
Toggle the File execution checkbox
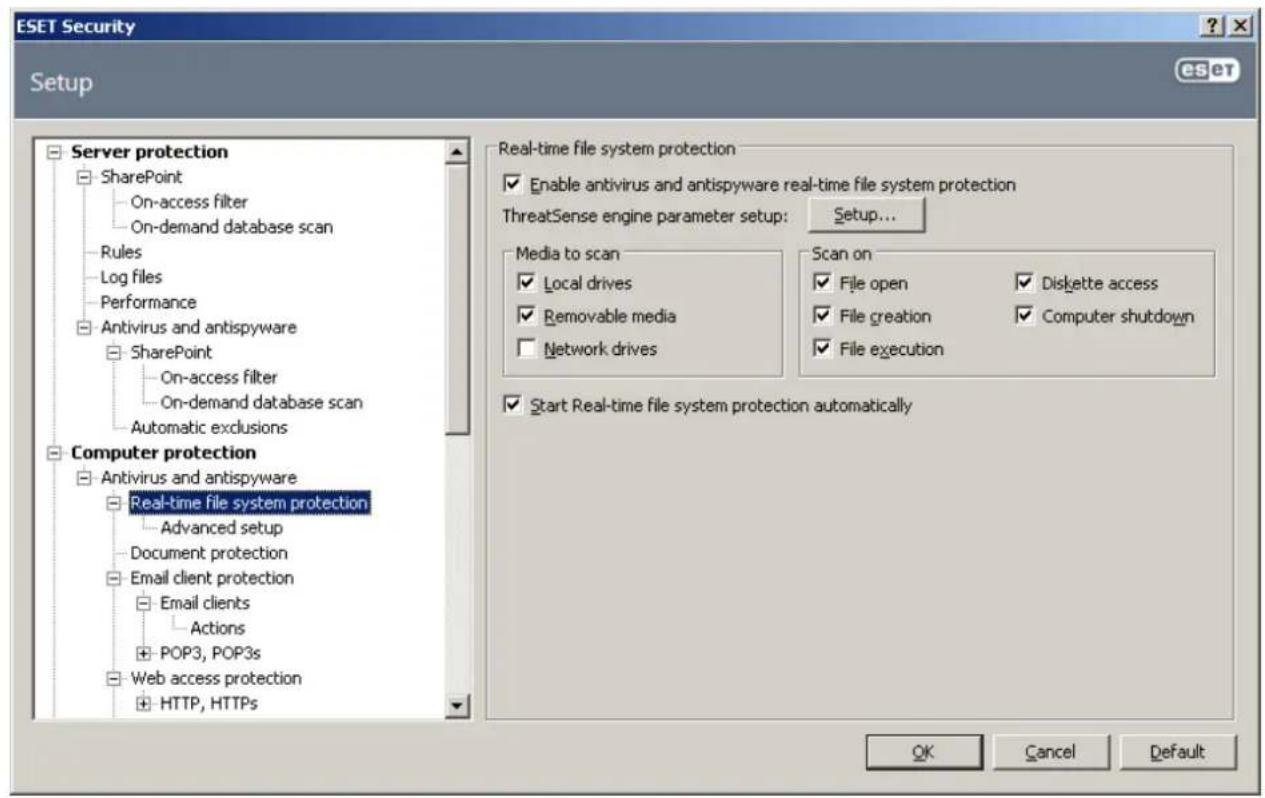[822, 349]
